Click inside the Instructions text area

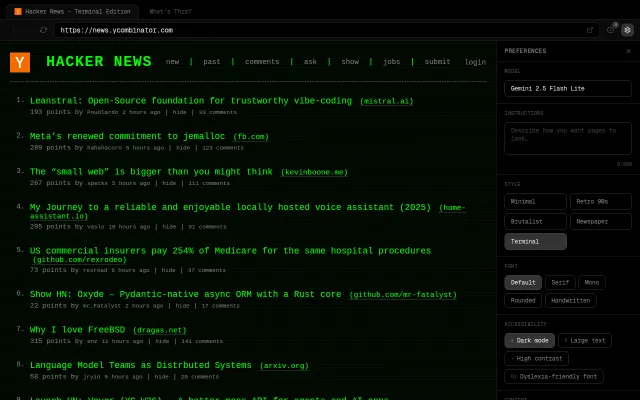[568, 138]
